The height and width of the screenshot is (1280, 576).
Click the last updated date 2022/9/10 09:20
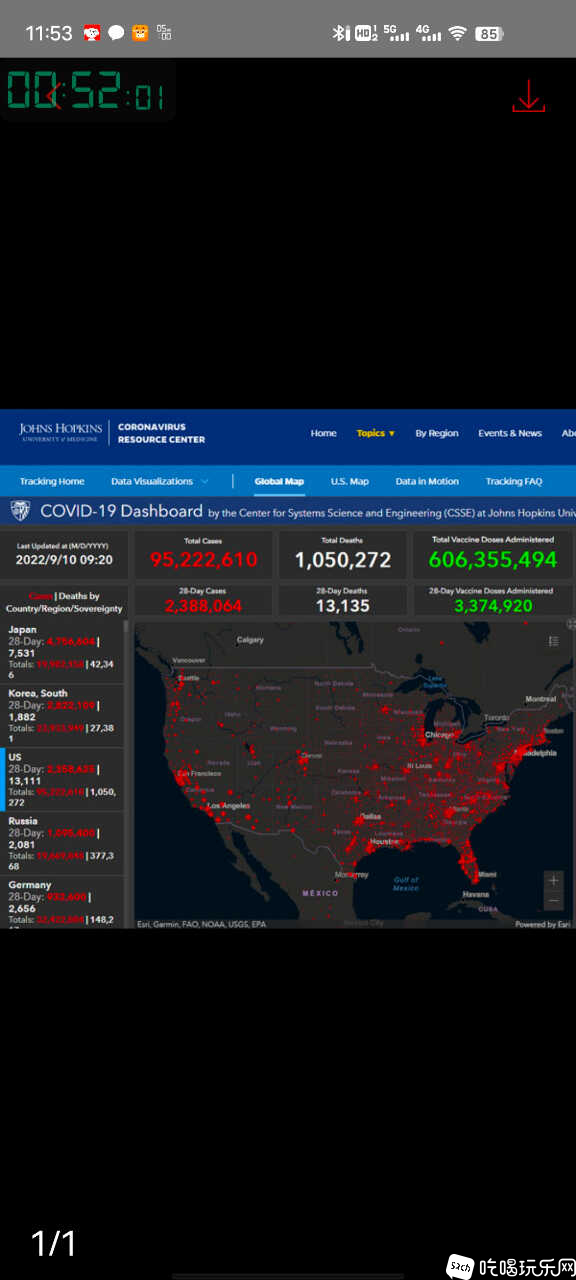(64, 560)
